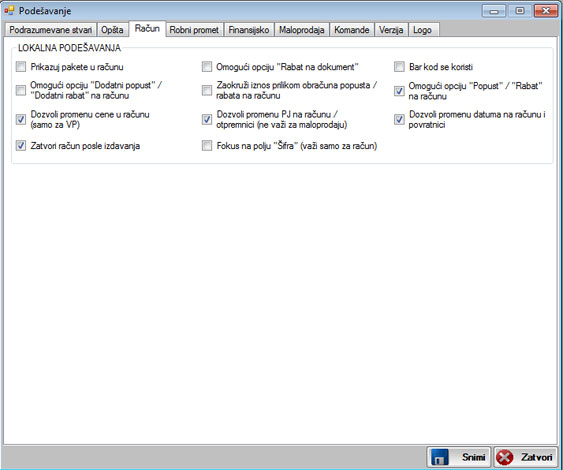Uncheck "Omogući opciju Popust / Rabat na računu"
The width and height of the screenshot is (563, 470).
click(399, 91)
